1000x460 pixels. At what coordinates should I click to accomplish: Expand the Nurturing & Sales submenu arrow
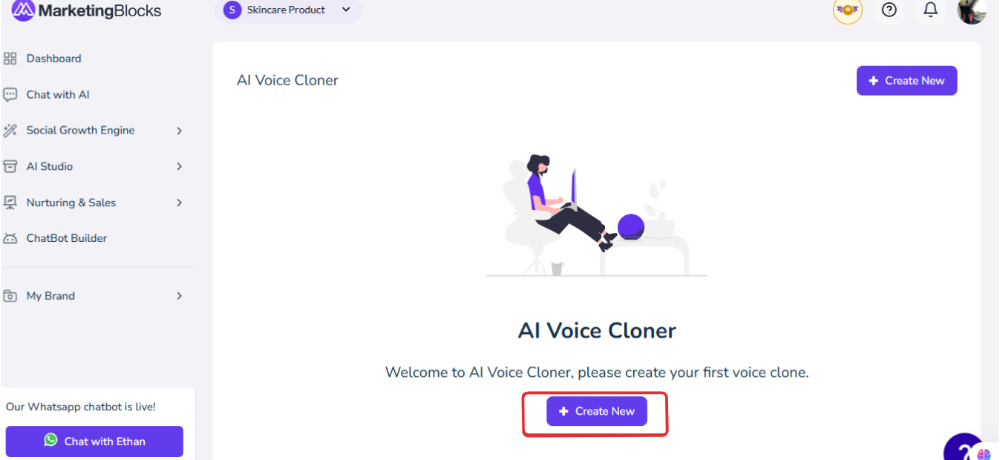[179, 203]
